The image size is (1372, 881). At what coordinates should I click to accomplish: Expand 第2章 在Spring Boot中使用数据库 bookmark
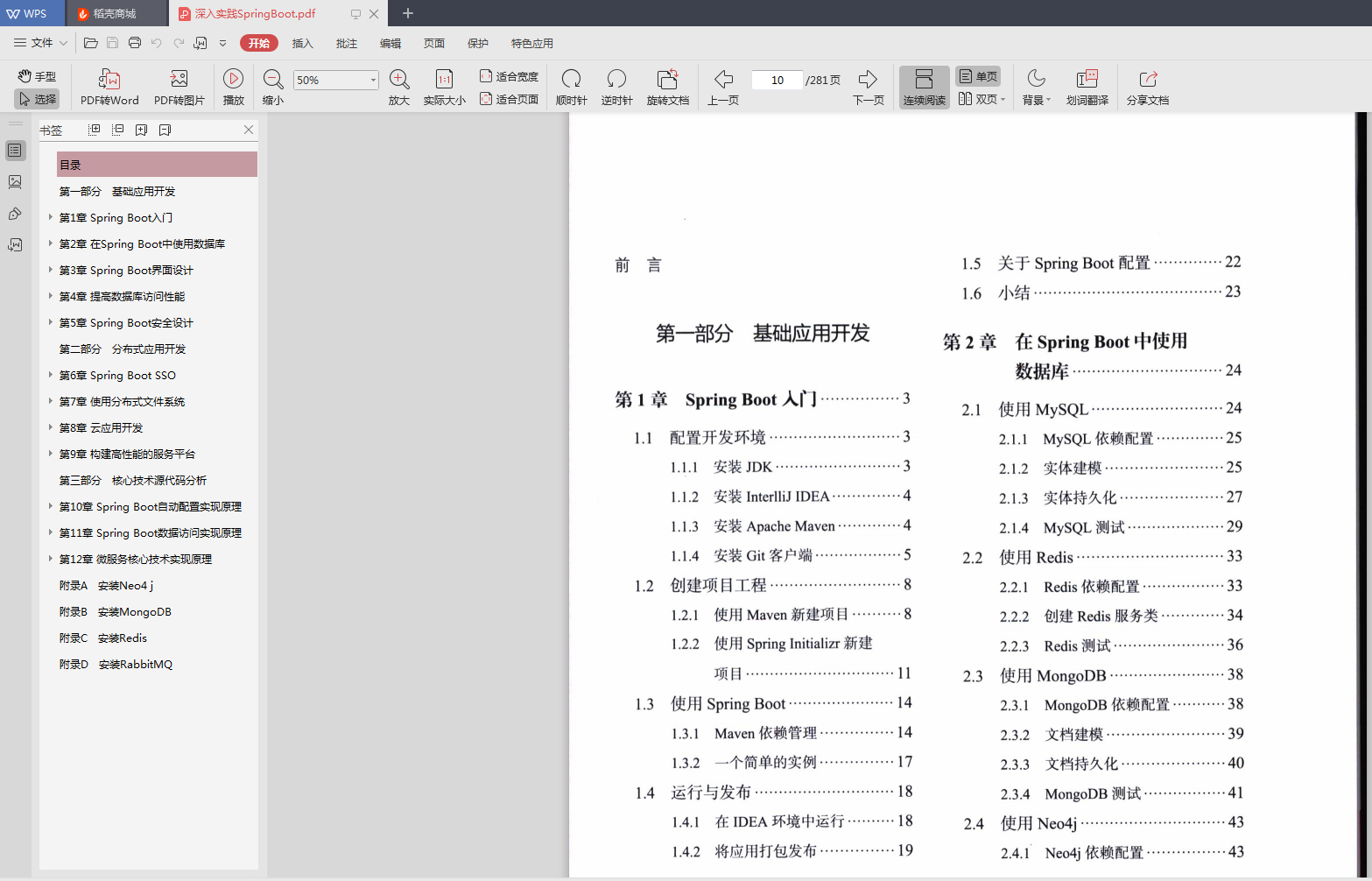click(x=51, y=243)
